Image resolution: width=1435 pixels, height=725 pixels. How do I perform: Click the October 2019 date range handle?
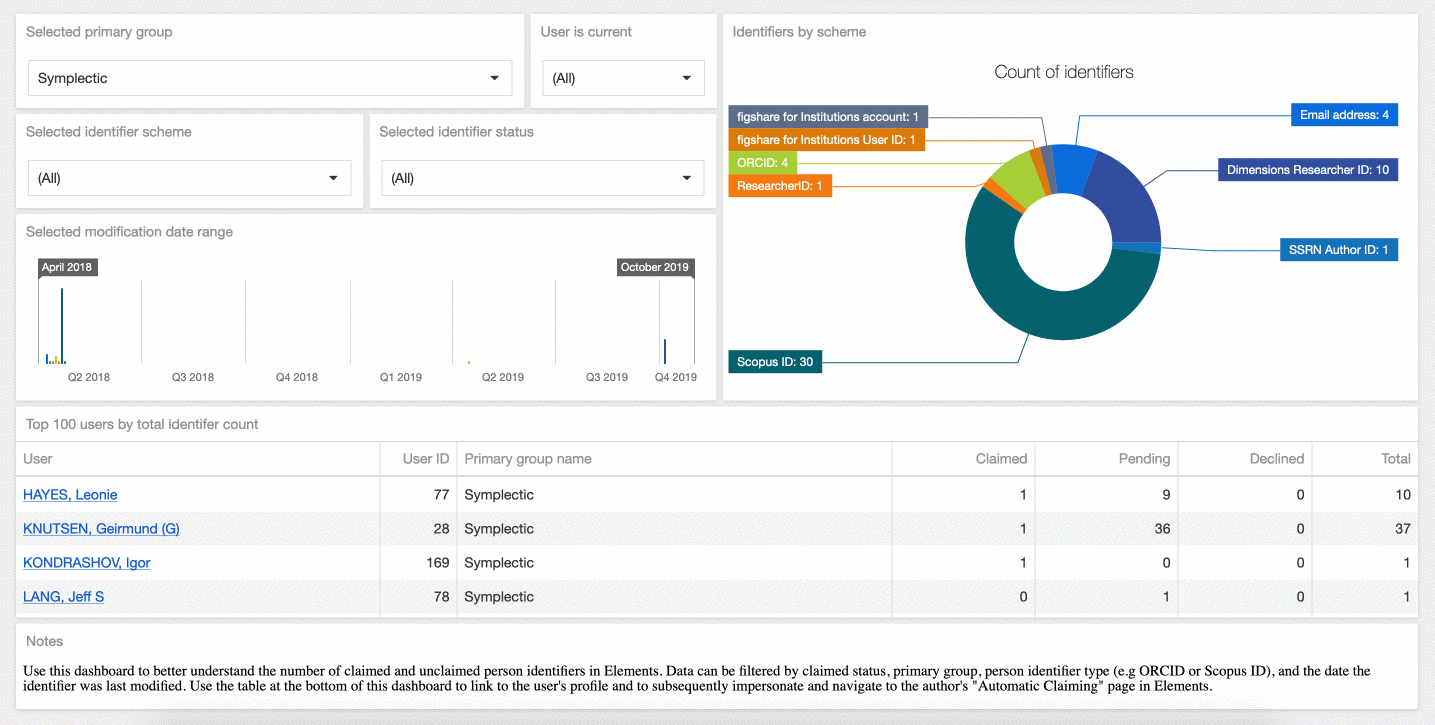[655, 267]
